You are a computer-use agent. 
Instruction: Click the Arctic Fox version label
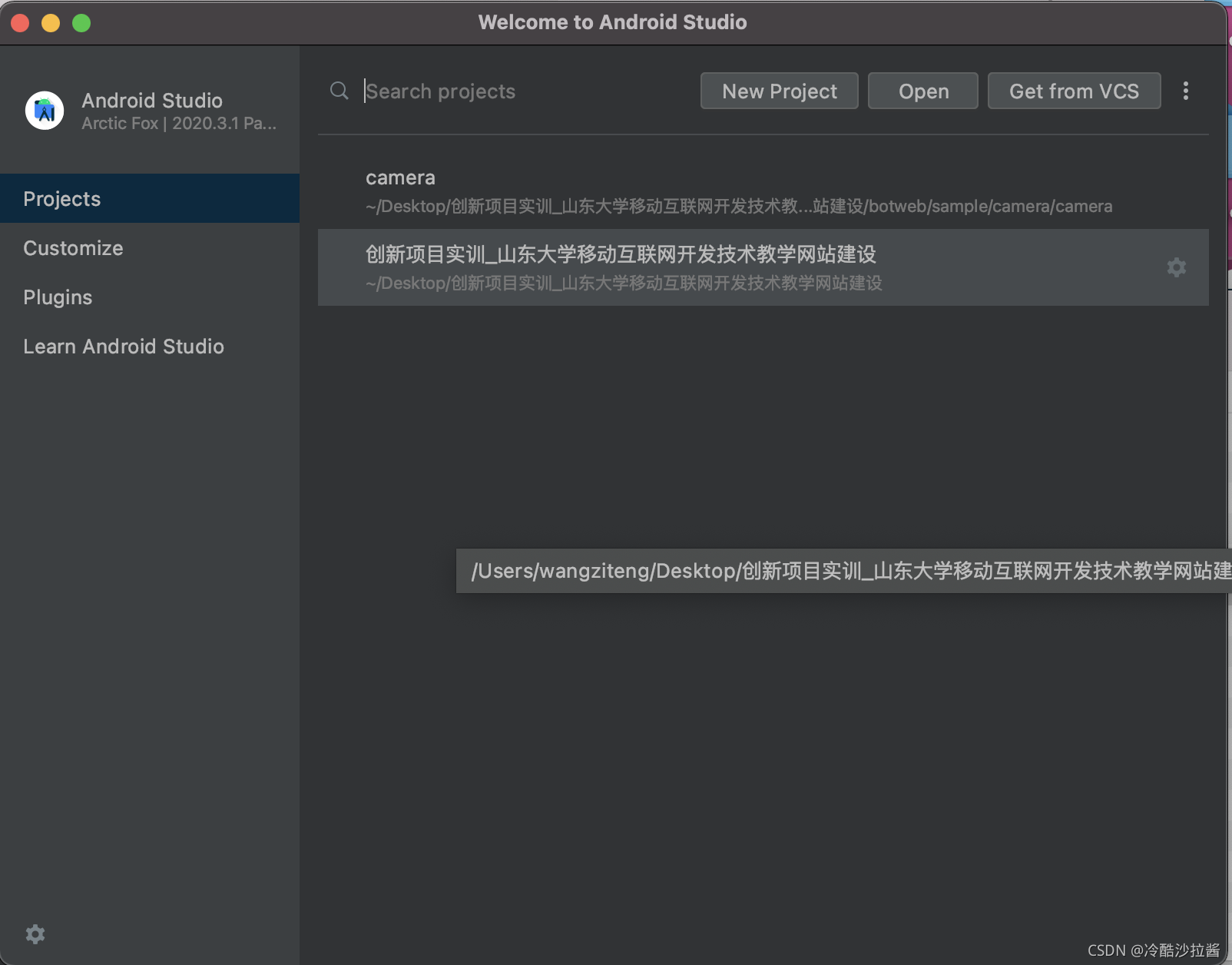pos(179,123)
